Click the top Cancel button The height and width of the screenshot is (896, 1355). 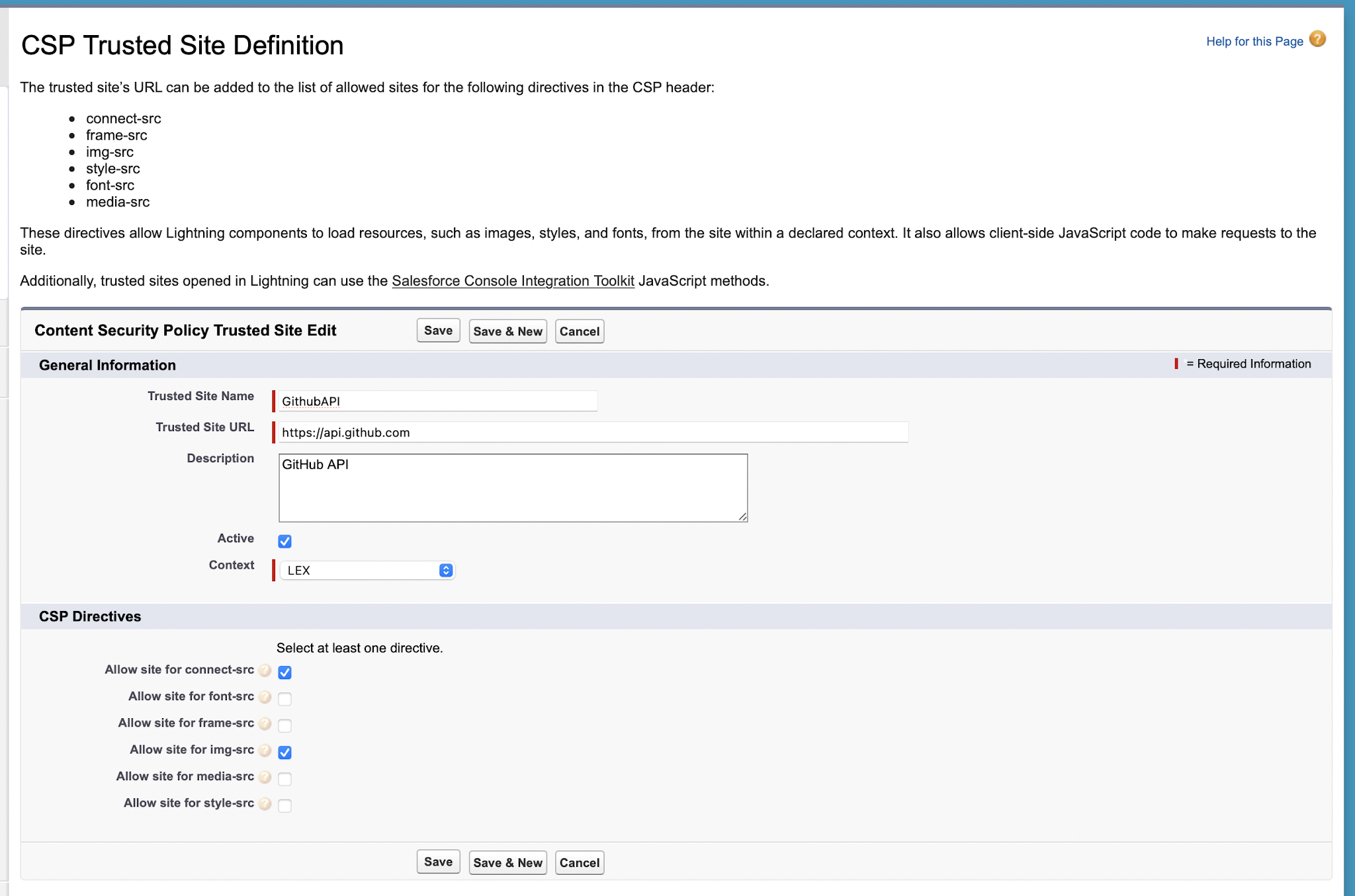coord(579,331)
